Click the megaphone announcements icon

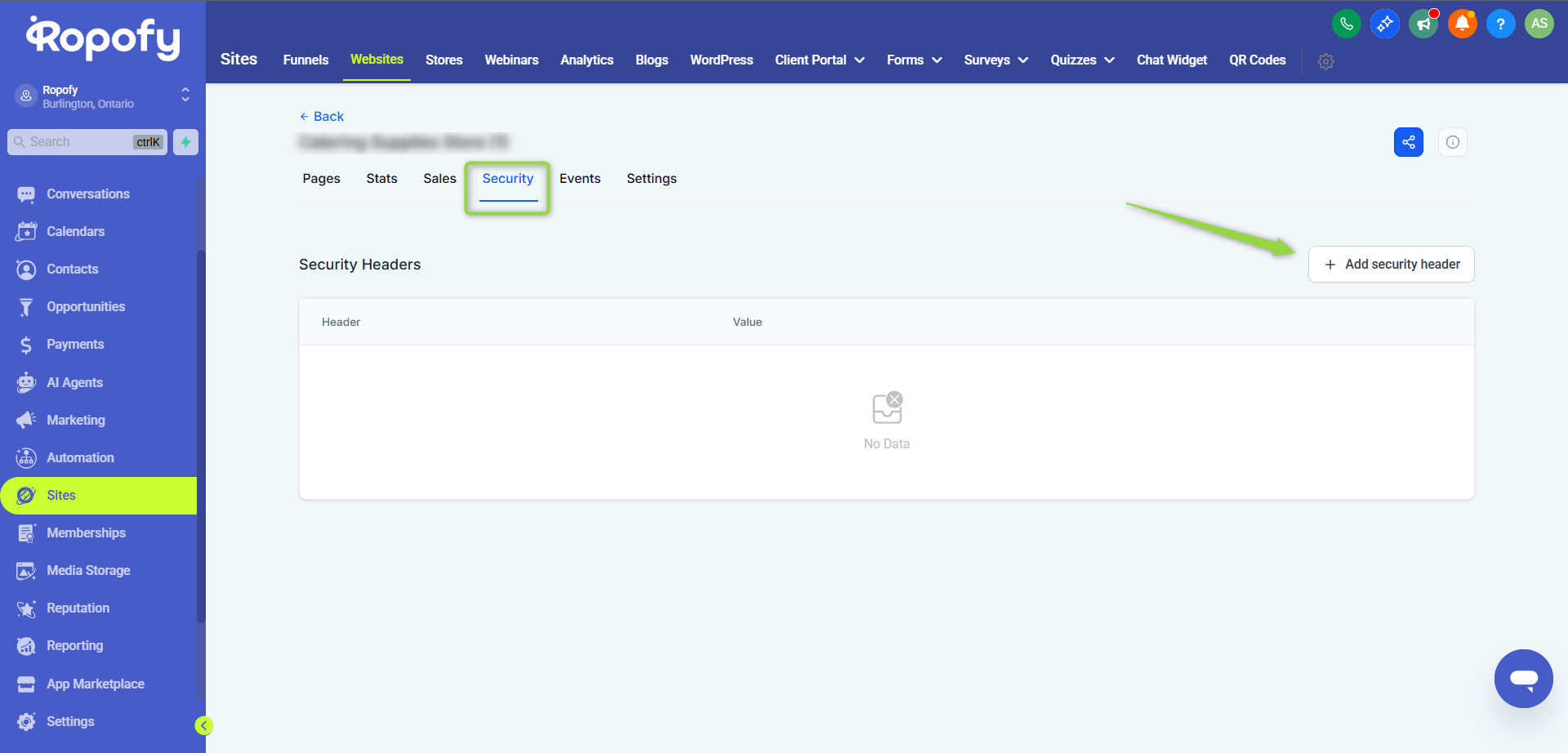1423,24
